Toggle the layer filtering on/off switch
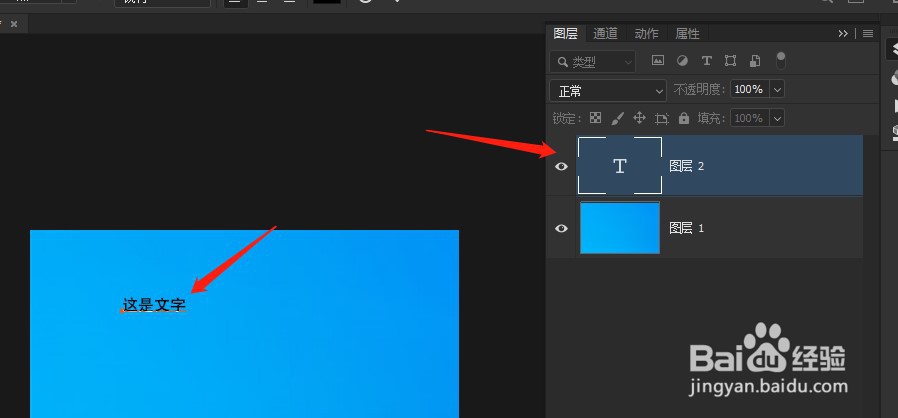Screen dimensions: 898x418 point(781,60)
